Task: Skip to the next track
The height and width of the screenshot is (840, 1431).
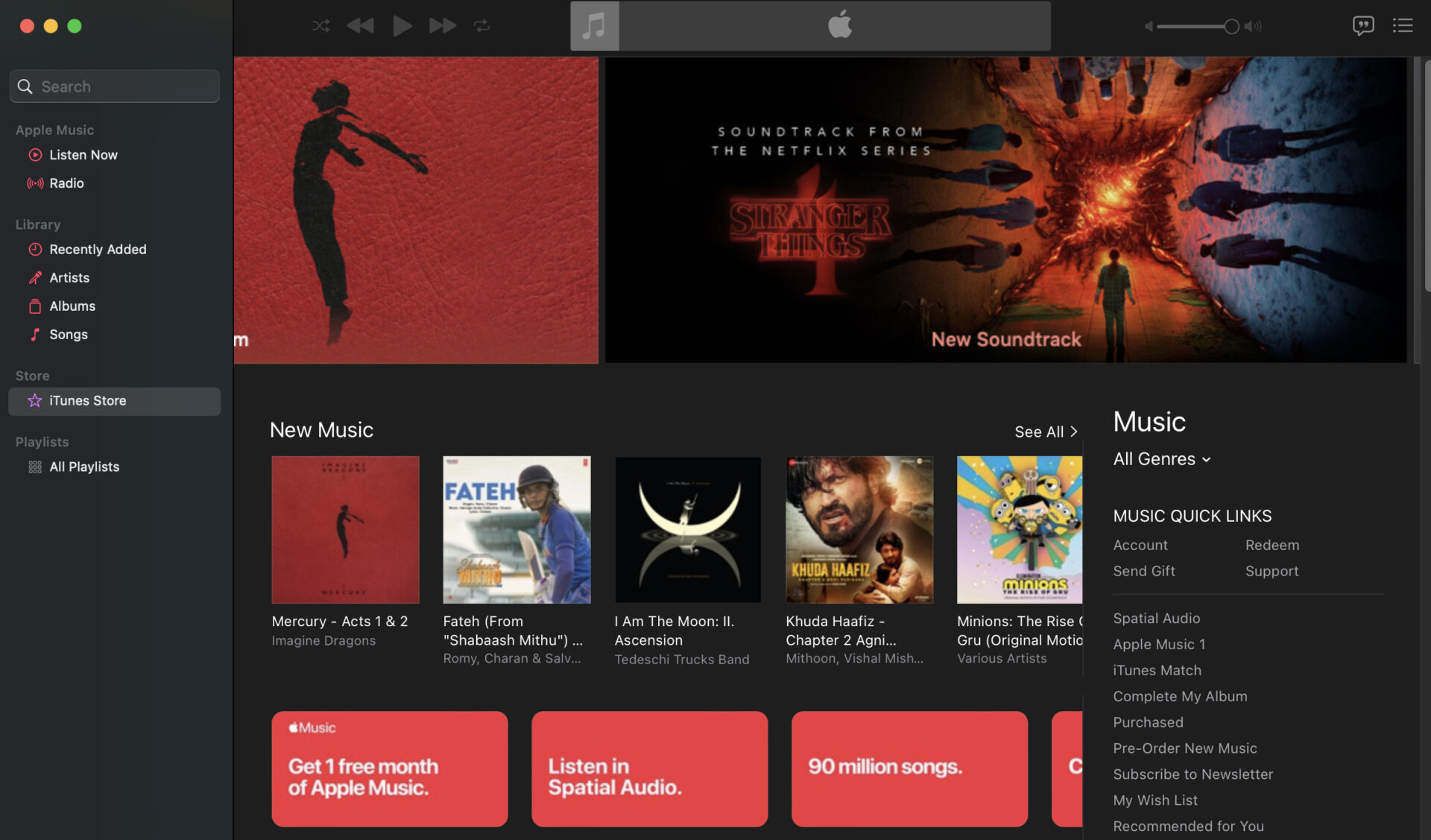Action: [442, 26]
